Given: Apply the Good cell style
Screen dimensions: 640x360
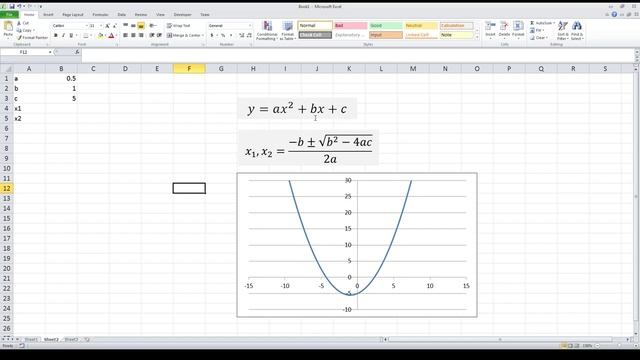Looking at the screenshot, I should 386,26.
